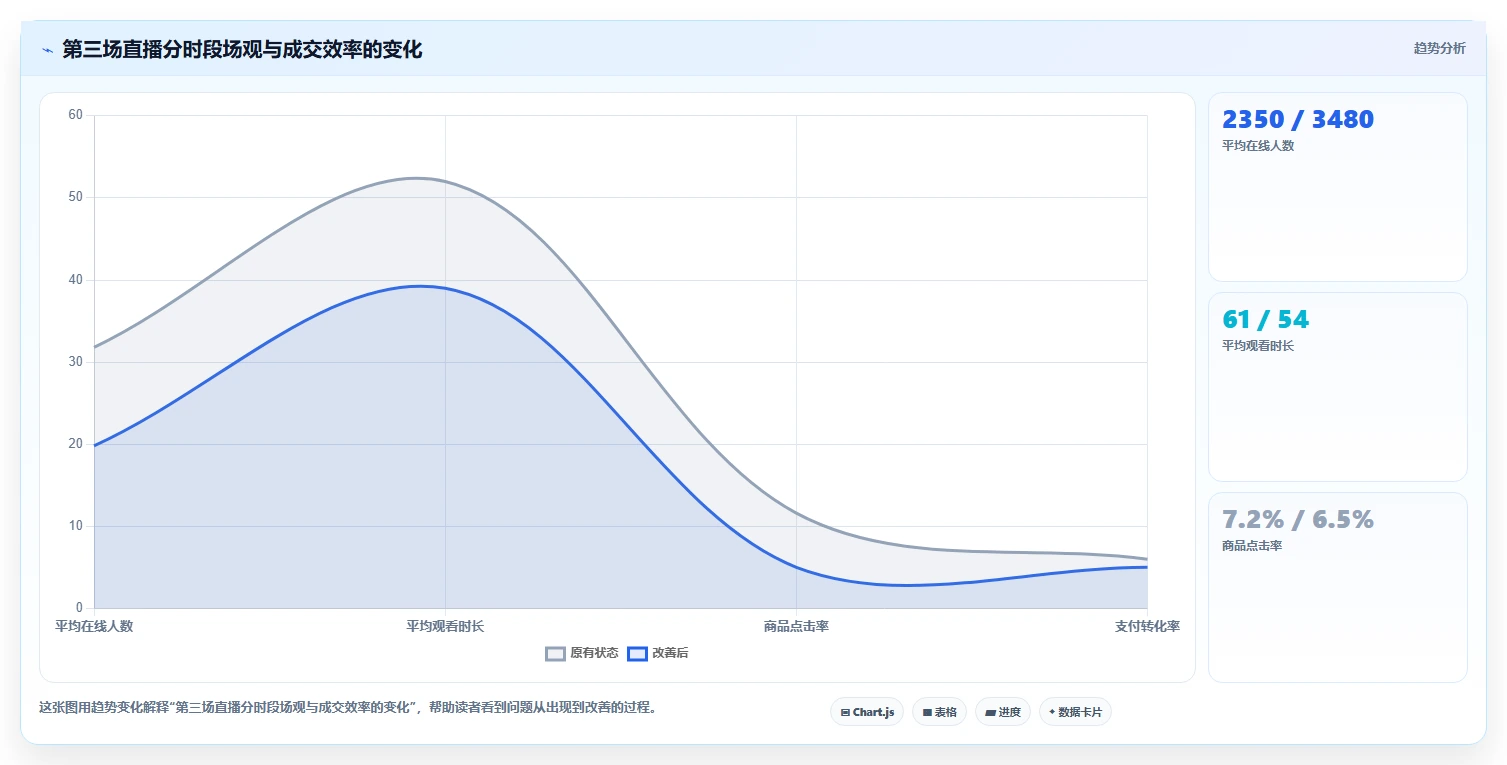1507x765 pixels.
Task: Open the 2350 / 3480 平均在线人数 card
Action: [x=1337, y=187]
